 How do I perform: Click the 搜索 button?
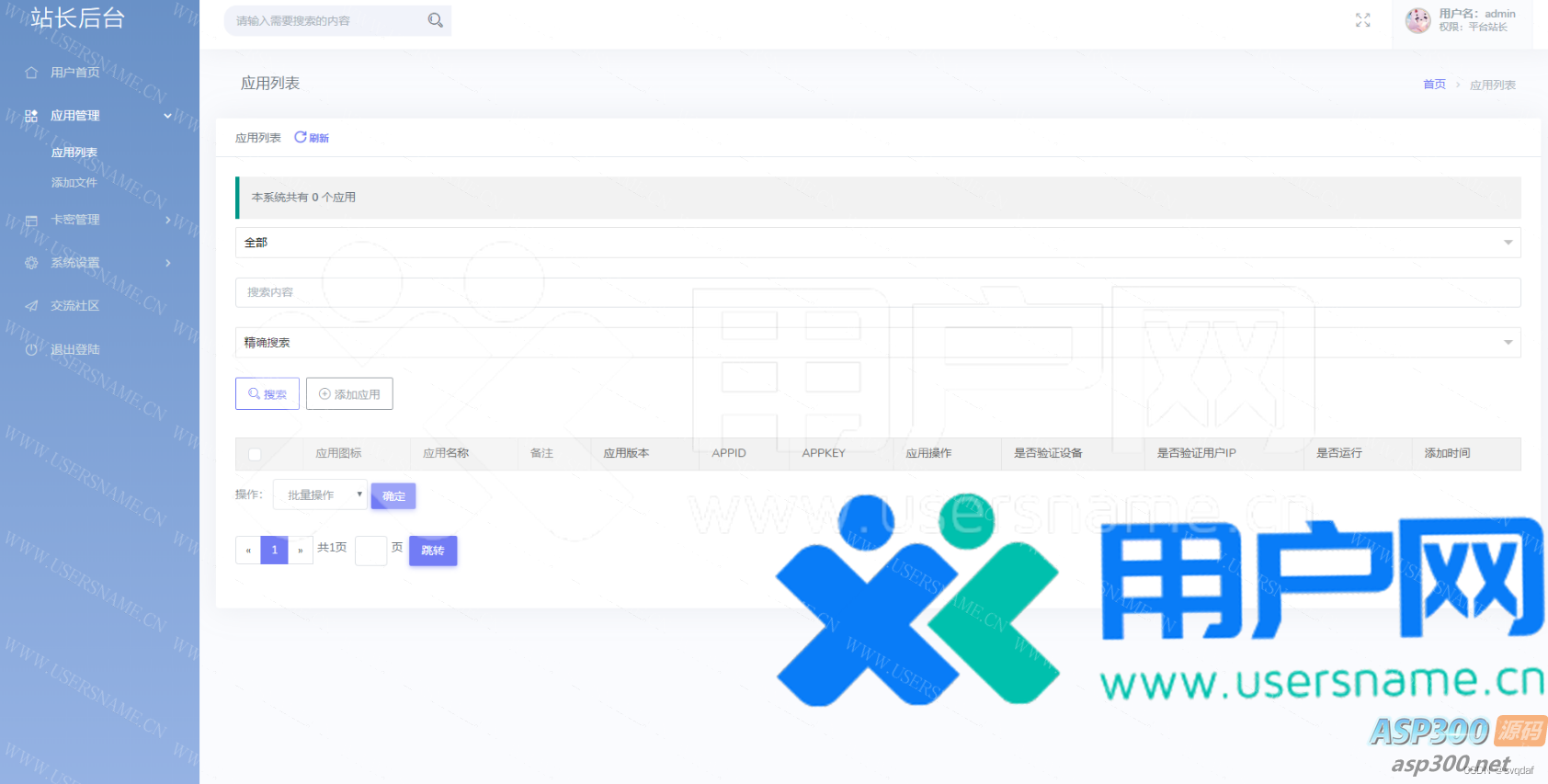267,393
